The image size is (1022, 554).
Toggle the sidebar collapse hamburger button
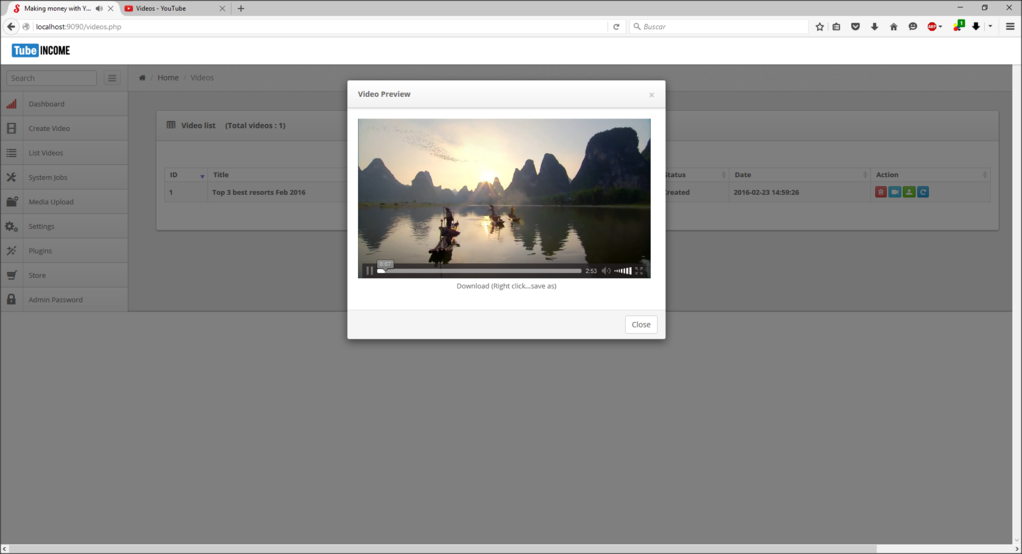pos(112,78)
